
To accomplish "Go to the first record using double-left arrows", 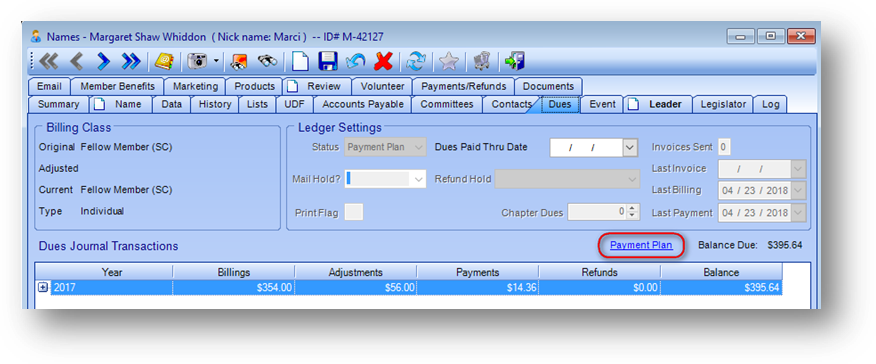I will (x=49, y=61).
